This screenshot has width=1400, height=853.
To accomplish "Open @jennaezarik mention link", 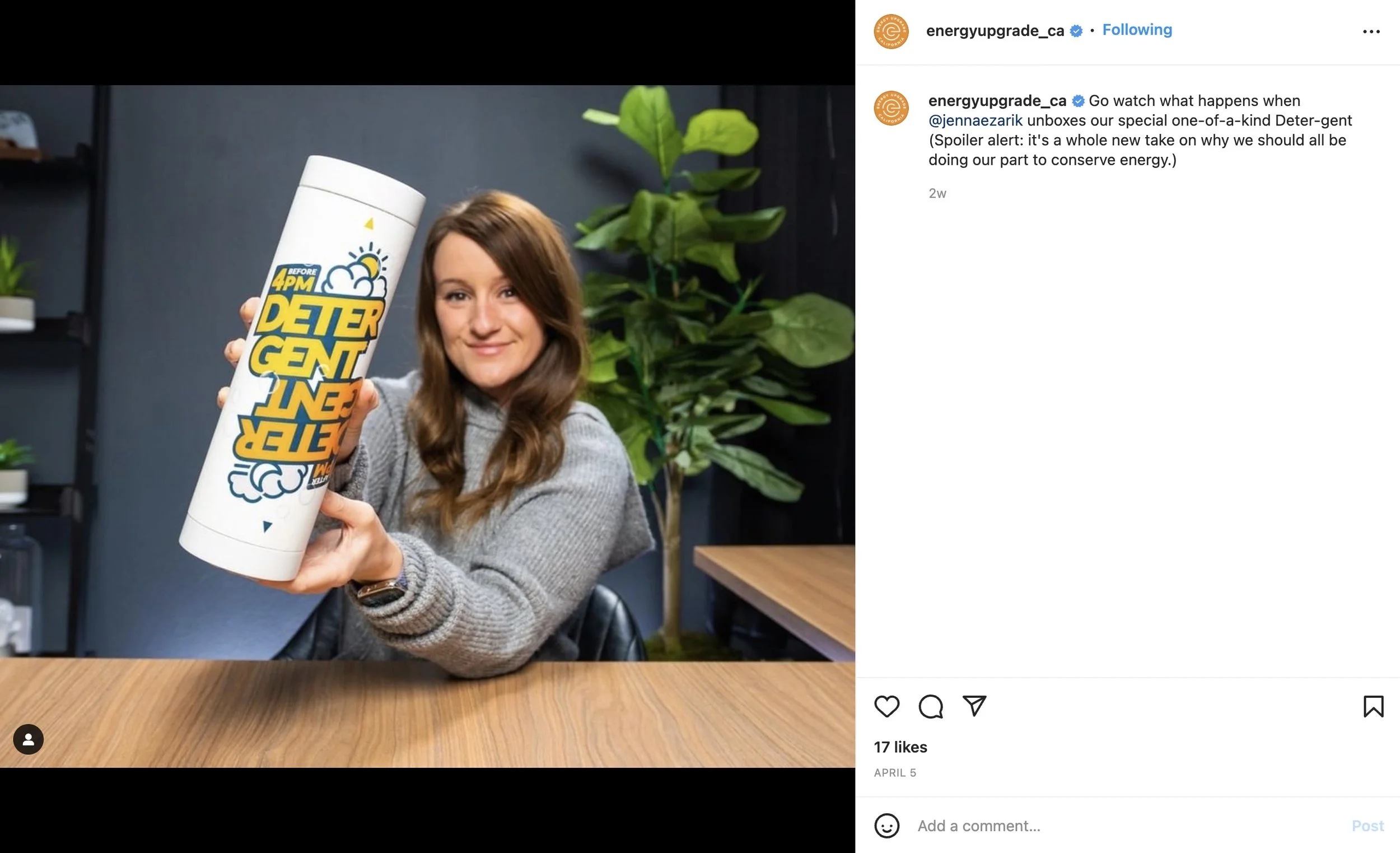I will click(975, 120).
